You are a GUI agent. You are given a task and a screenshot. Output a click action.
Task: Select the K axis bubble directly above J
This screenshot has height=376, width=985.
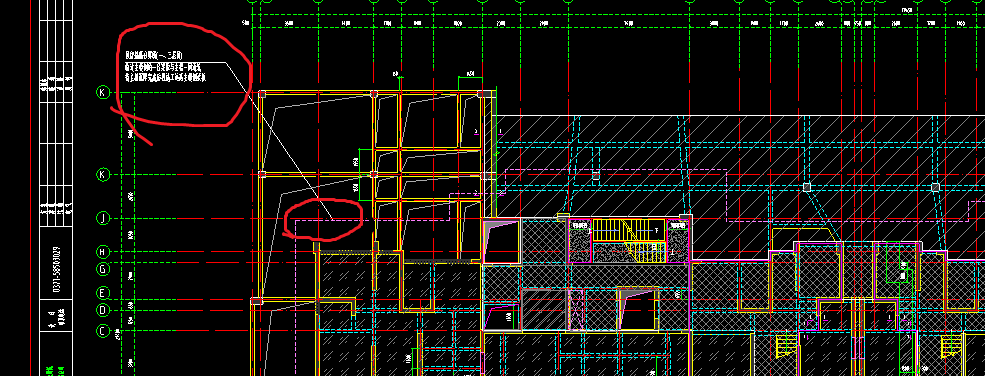(x=103, y=174)
